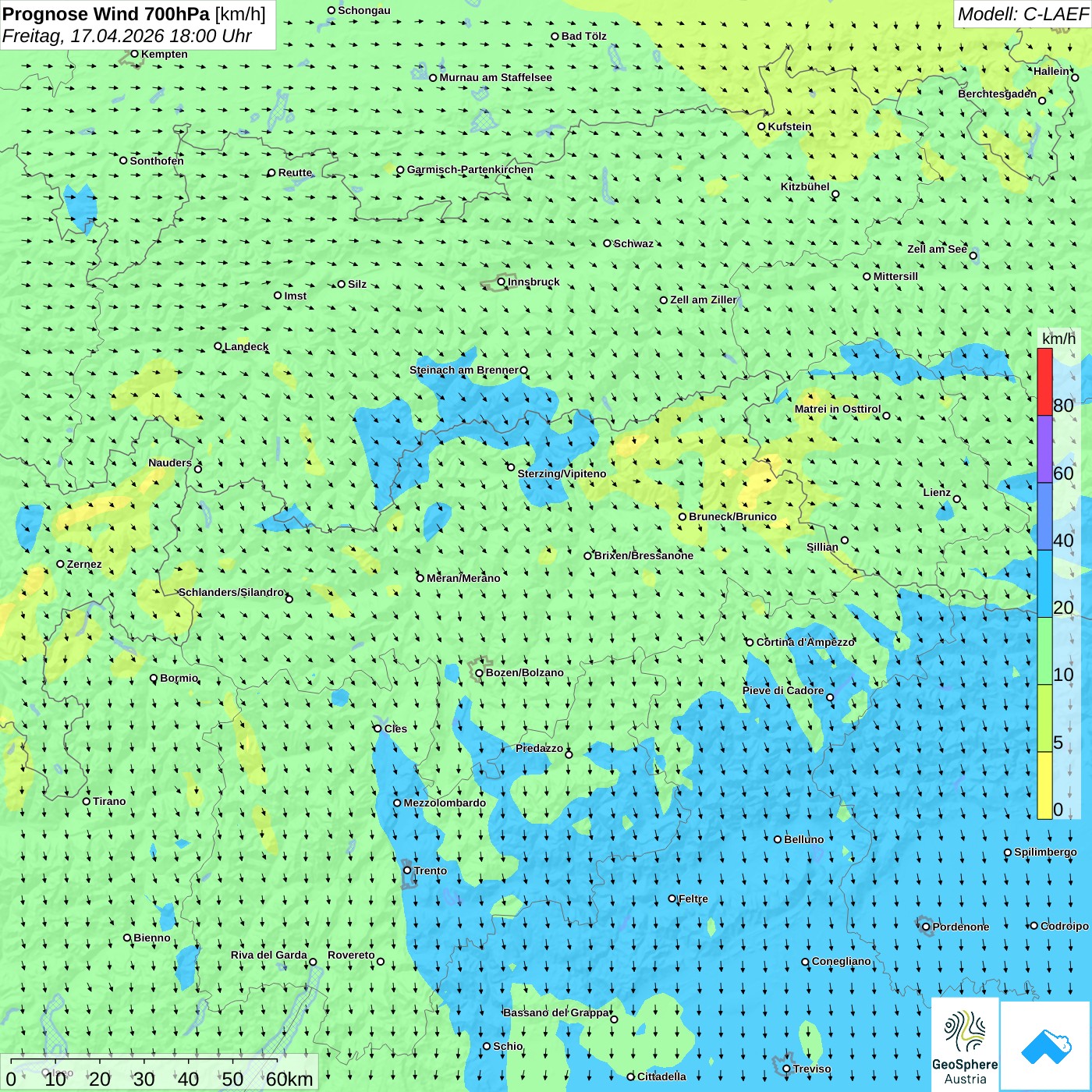Screen dimensions: 1092x1092
Task: Click the Schlanders/Silandro label
Action: (231, 592)
